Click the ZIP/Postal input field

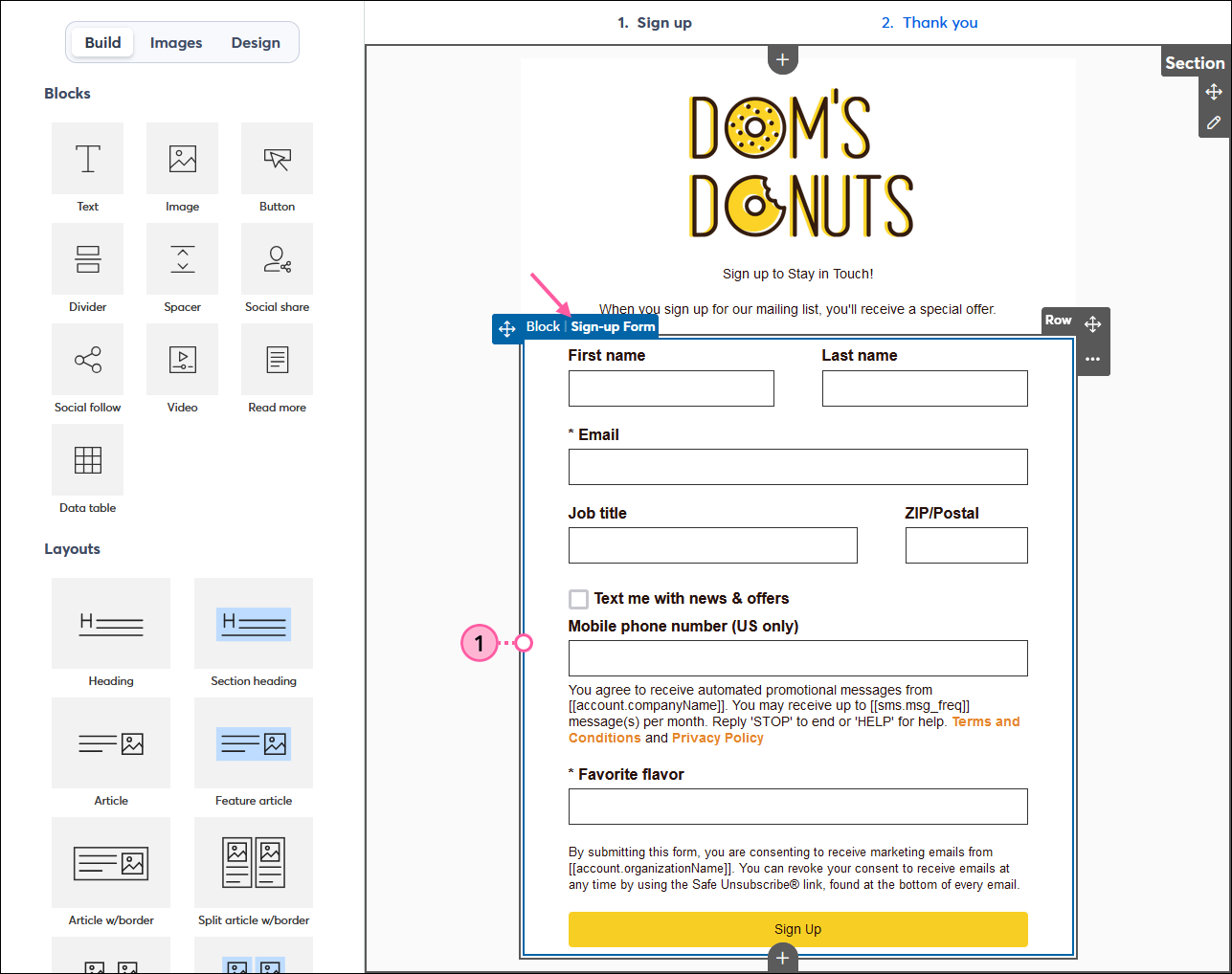pos(967,545)
